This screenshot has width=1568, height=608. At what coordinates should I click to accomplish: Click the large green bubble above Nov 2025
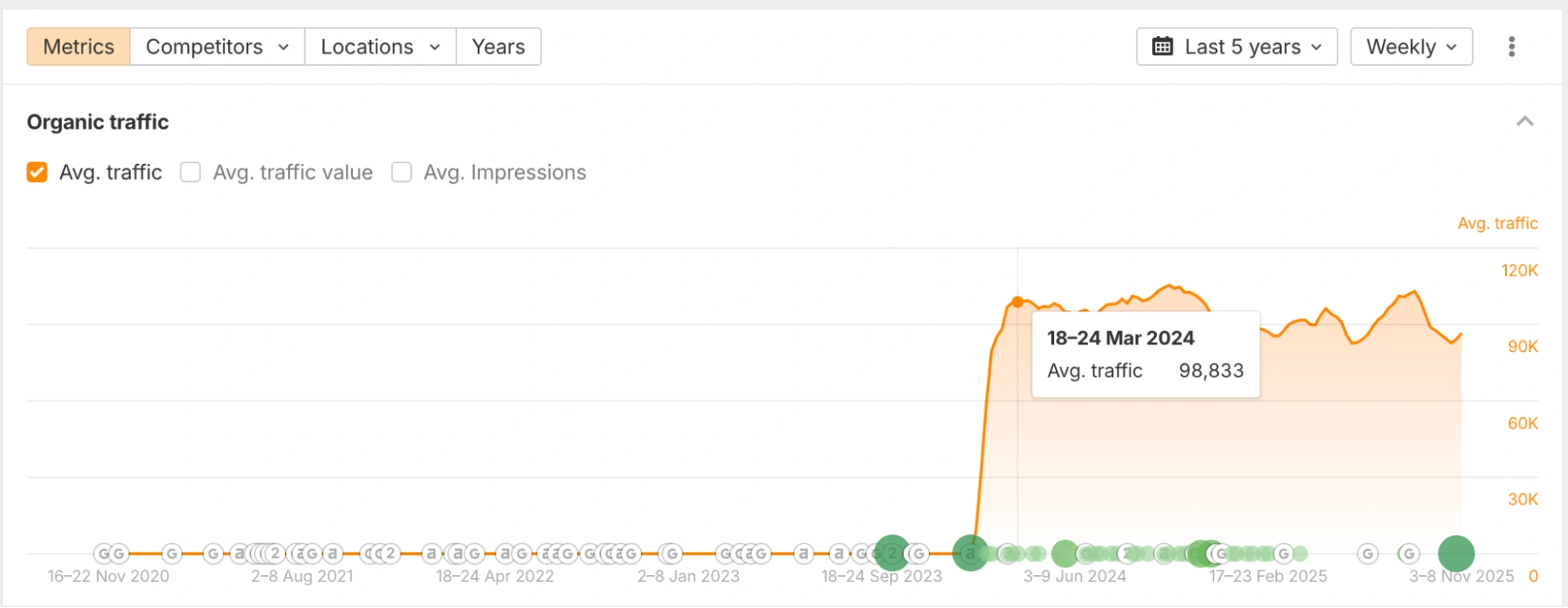click(1456, 554)
